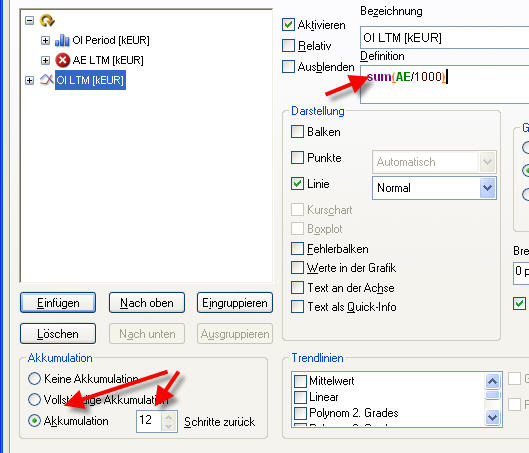The image size is (529, 453).
Task: Expand the AE LTM [kEUR] node
Action: point(45,60)
